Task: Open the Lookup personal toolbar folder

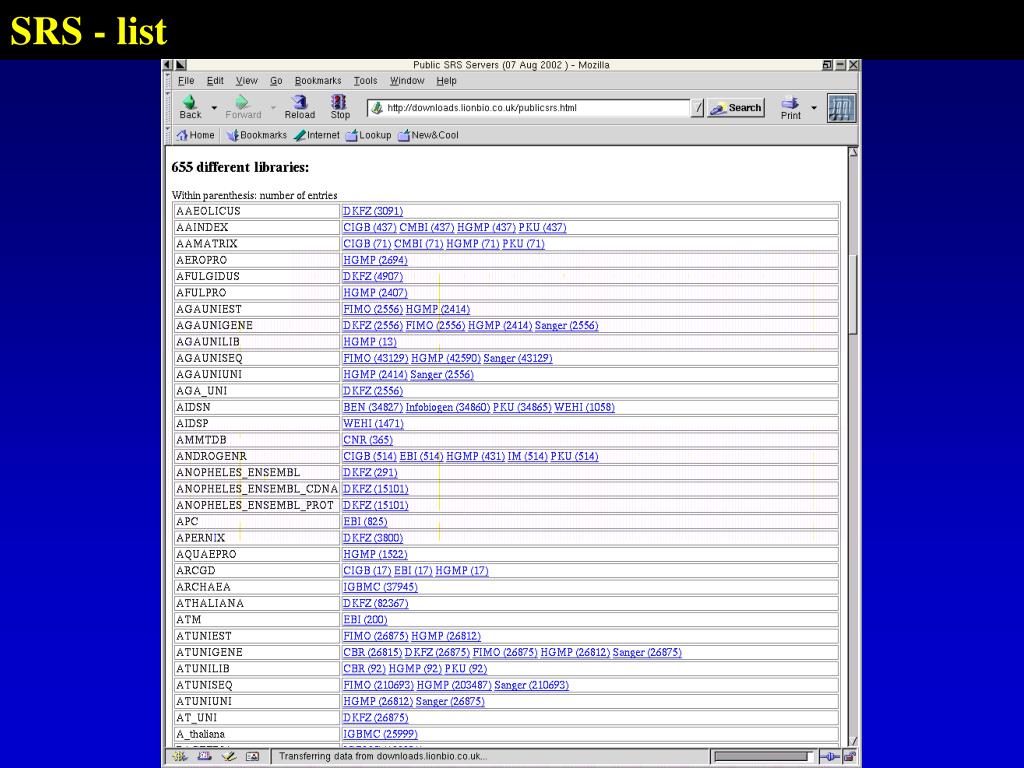Action: tap(368, 135)
